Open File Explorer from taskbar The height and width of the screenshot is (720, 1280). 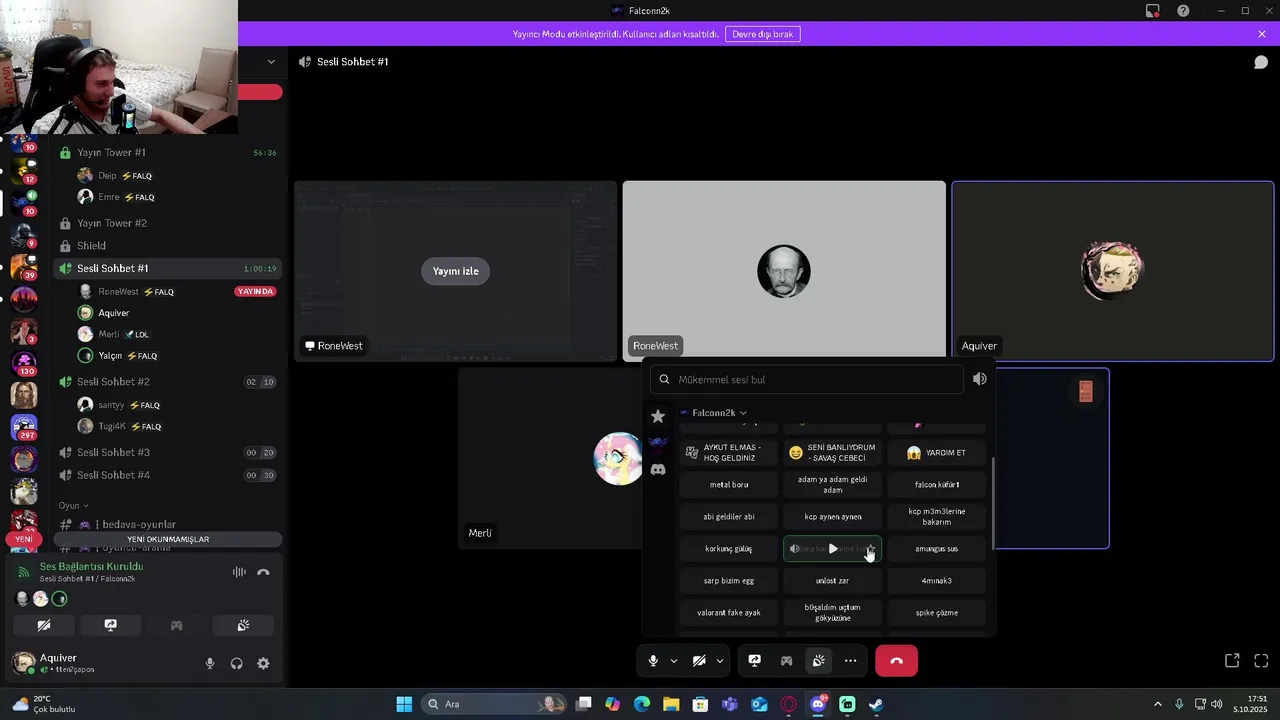coord(670,704)
